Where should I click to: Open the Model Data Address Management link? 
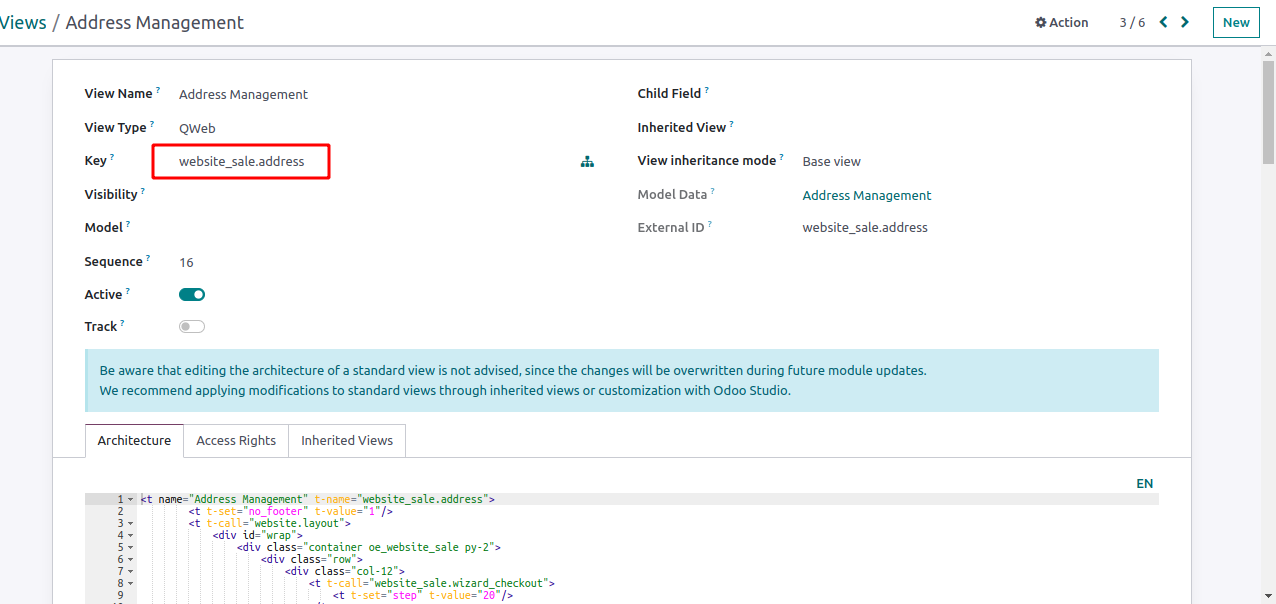point(867,195)
